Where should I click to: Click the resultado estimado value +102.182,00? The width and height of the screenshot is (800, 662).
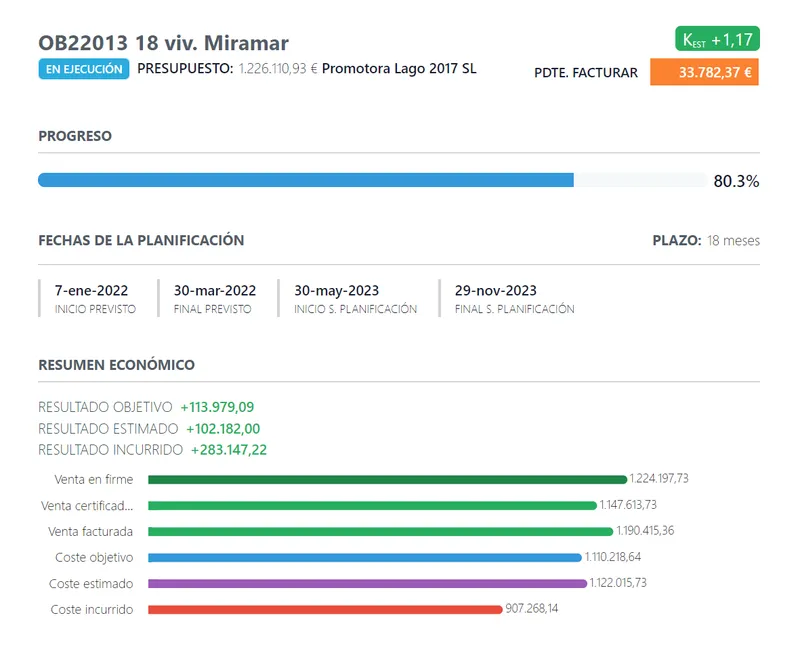(x=223, y=428)
